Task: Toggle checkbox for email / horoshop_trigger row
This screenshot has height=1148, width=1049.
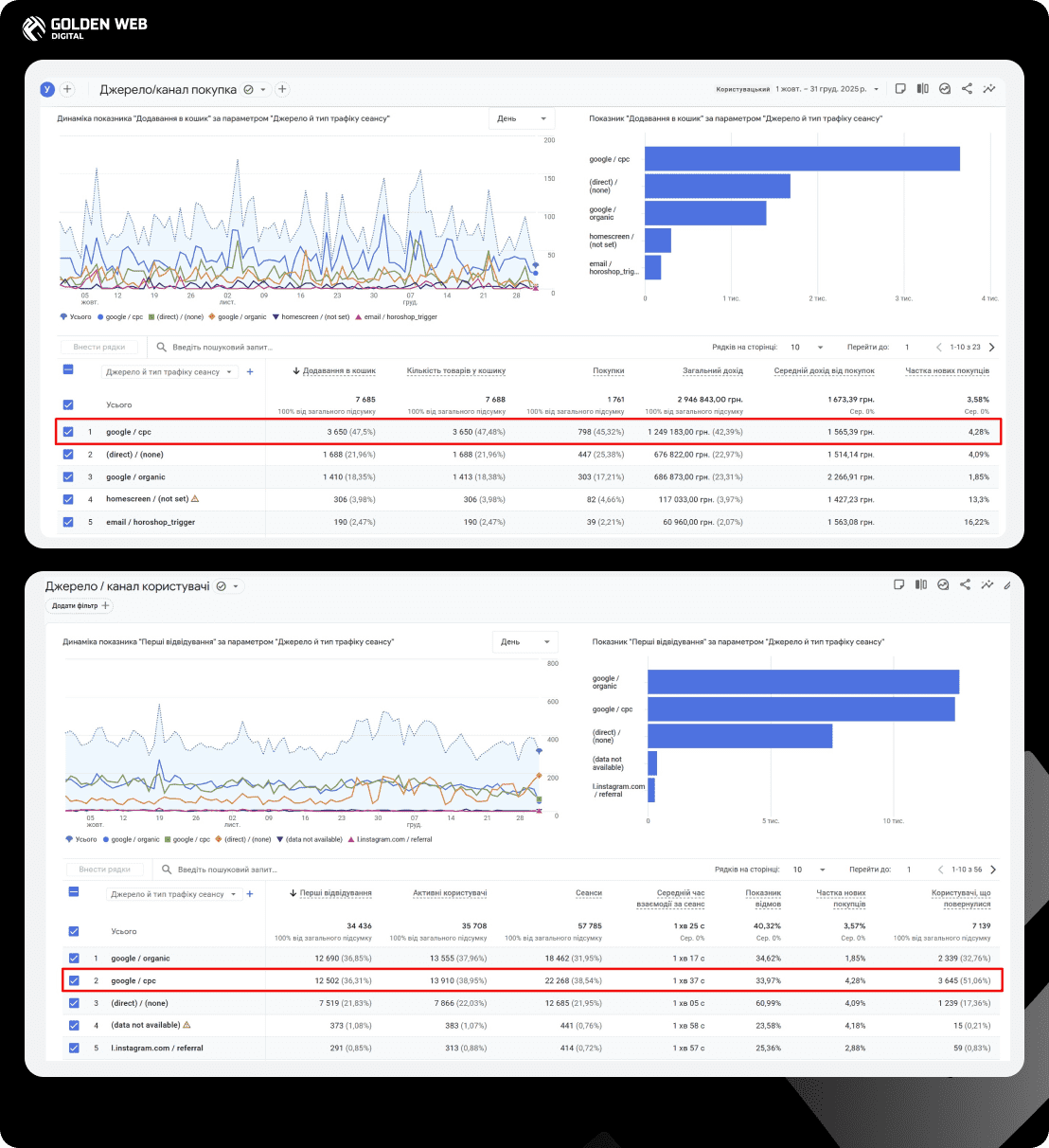Action: 68,522
